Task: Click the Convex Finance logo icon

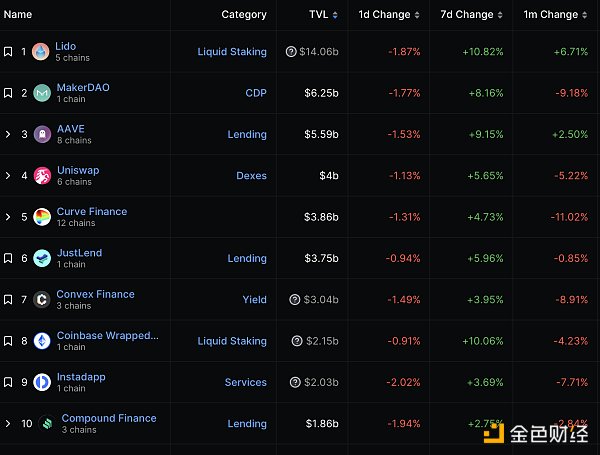Action: (x=41, y=299)
